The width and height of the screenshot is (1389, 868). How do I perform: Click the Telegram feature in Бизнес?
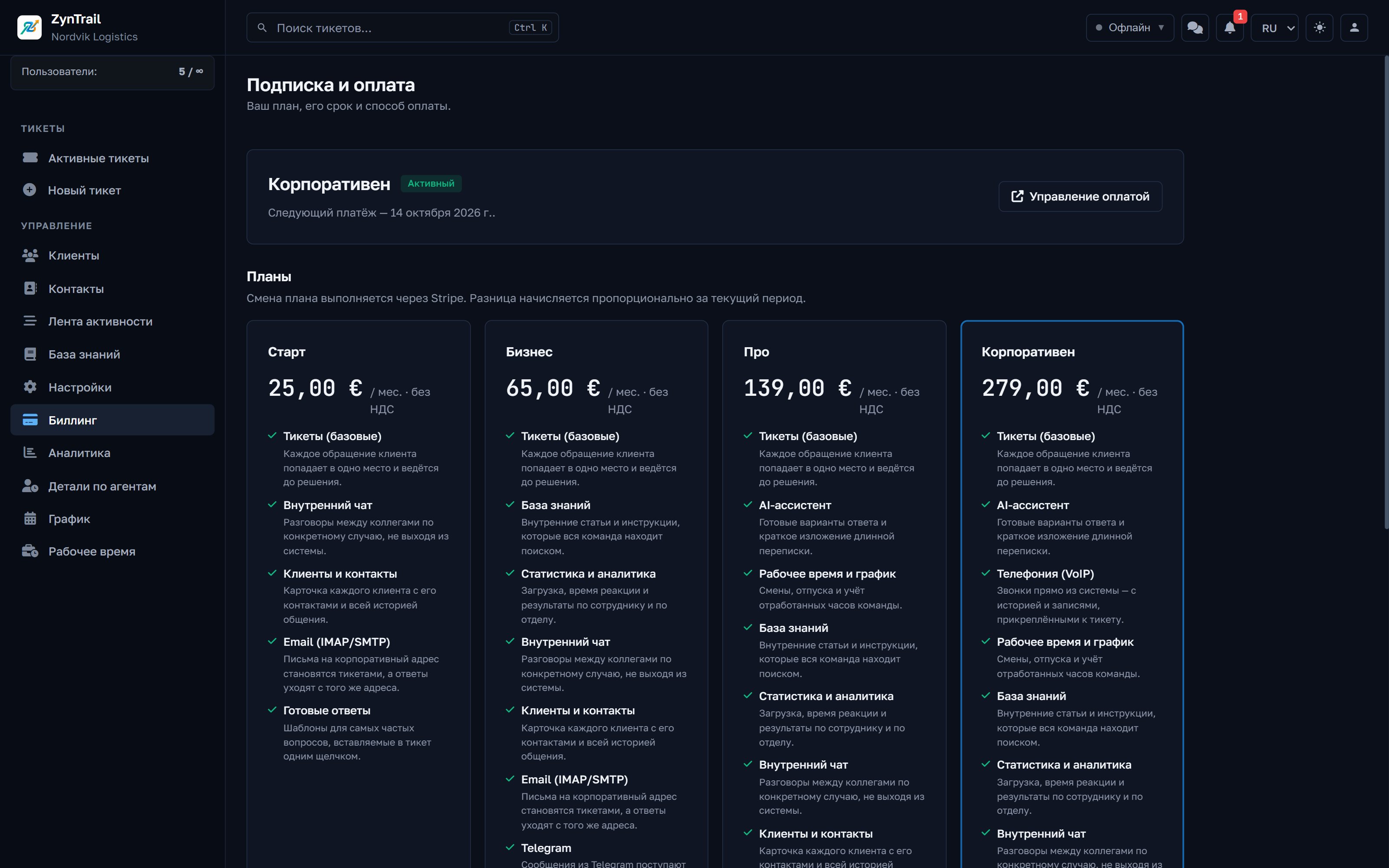(x=546, y=848)
